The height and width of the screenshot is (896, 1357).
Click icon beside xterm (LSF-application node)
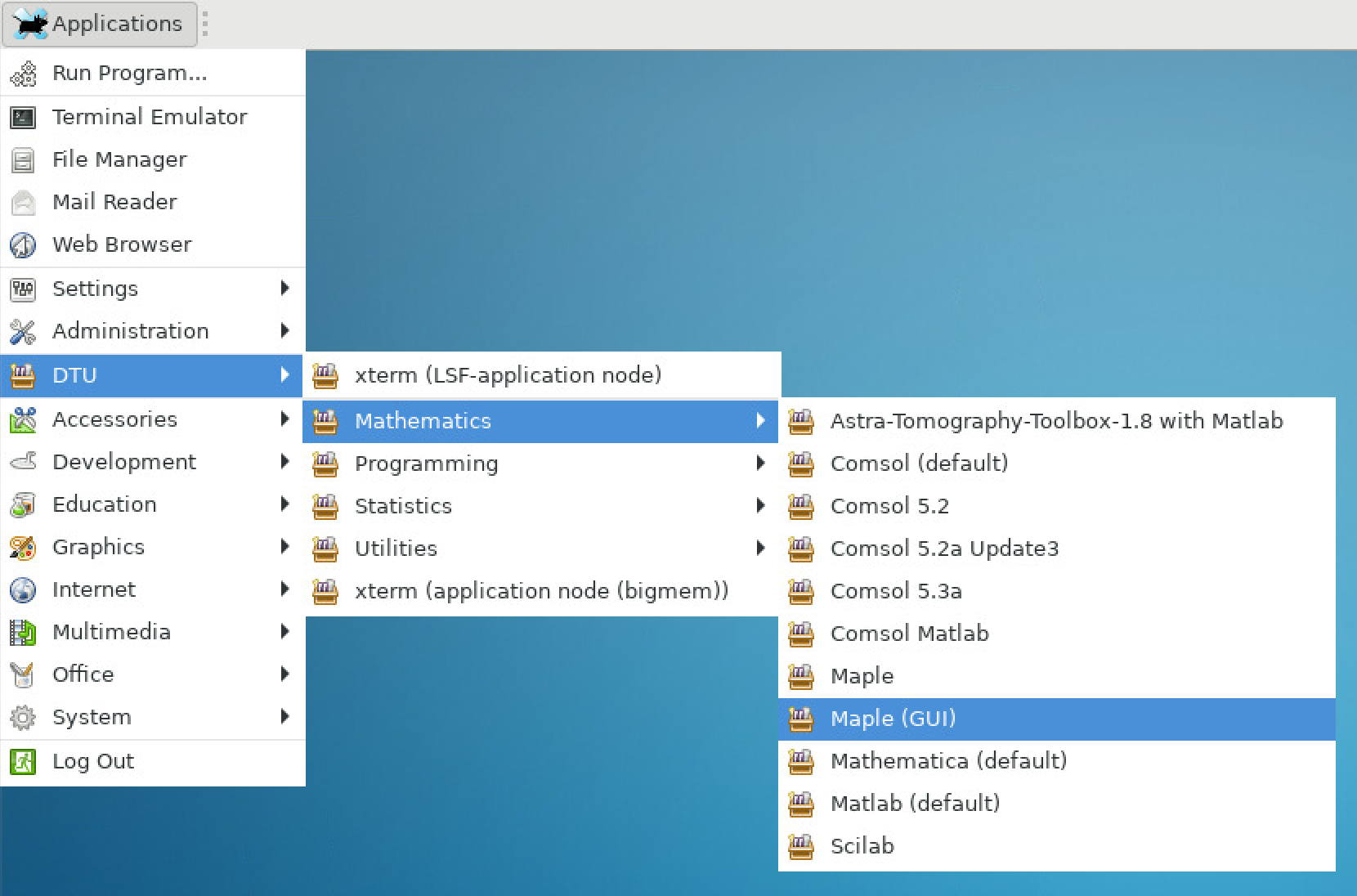point(325,376)
